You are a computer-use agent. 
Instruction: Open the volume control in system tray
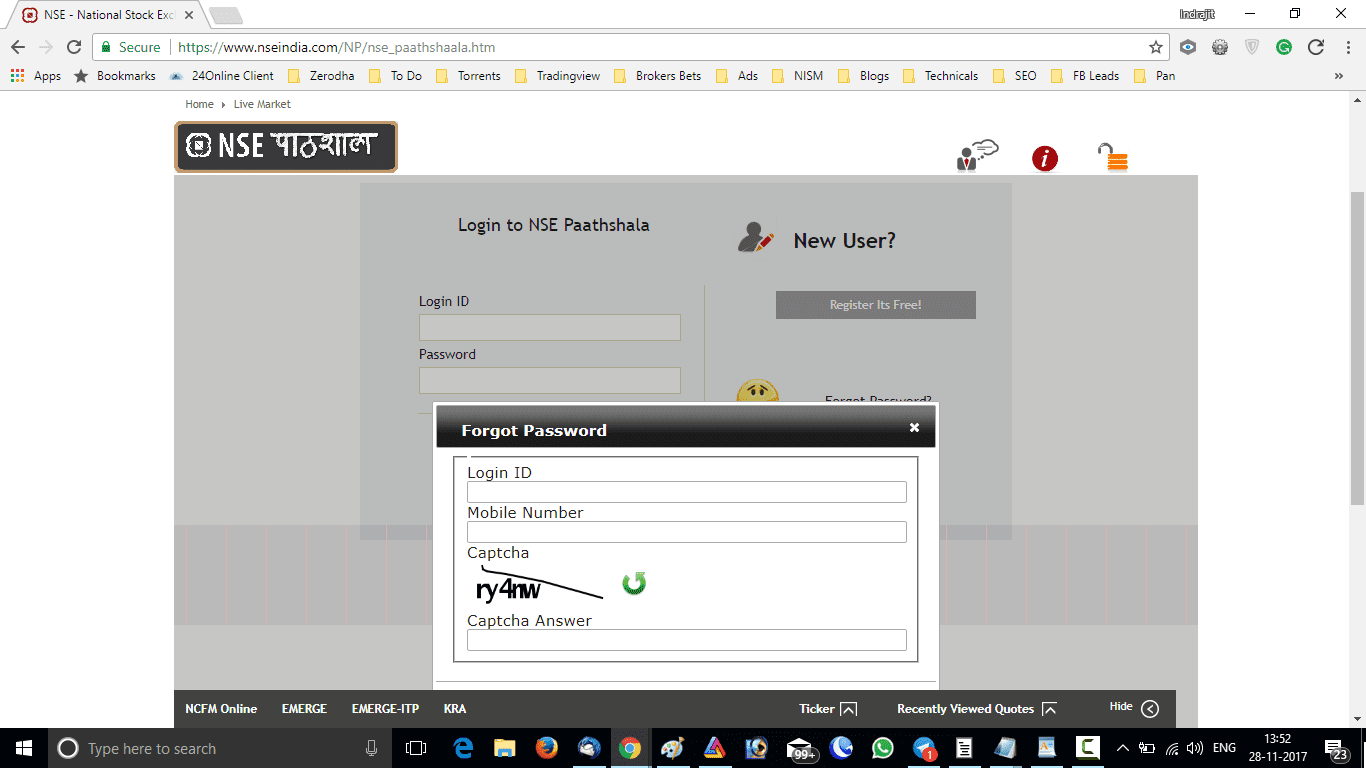pyautogui.click(x=1195, y=748)
